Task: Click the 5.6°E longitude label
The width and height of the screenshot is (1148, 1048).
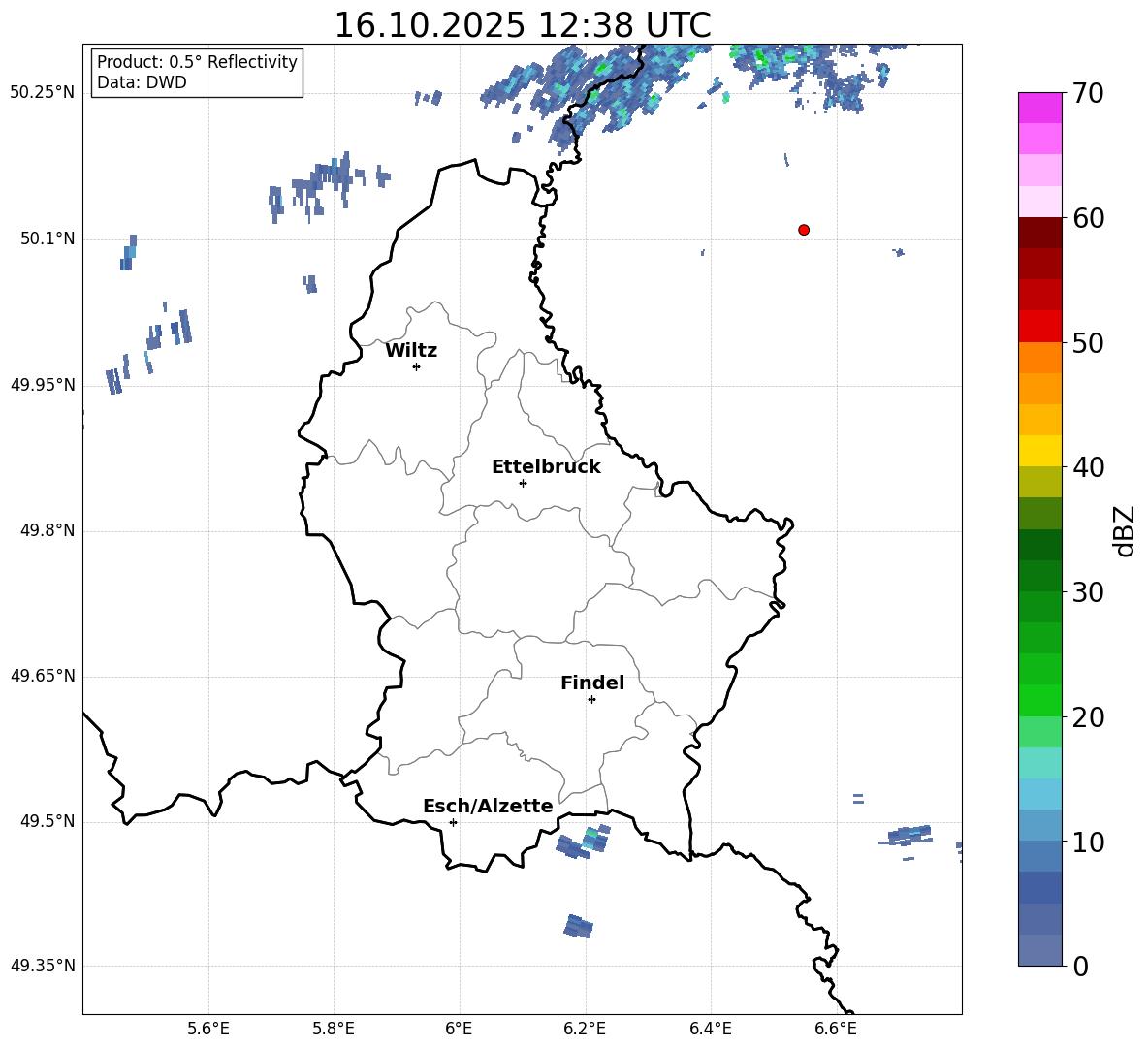Action: click(208, 1029)
